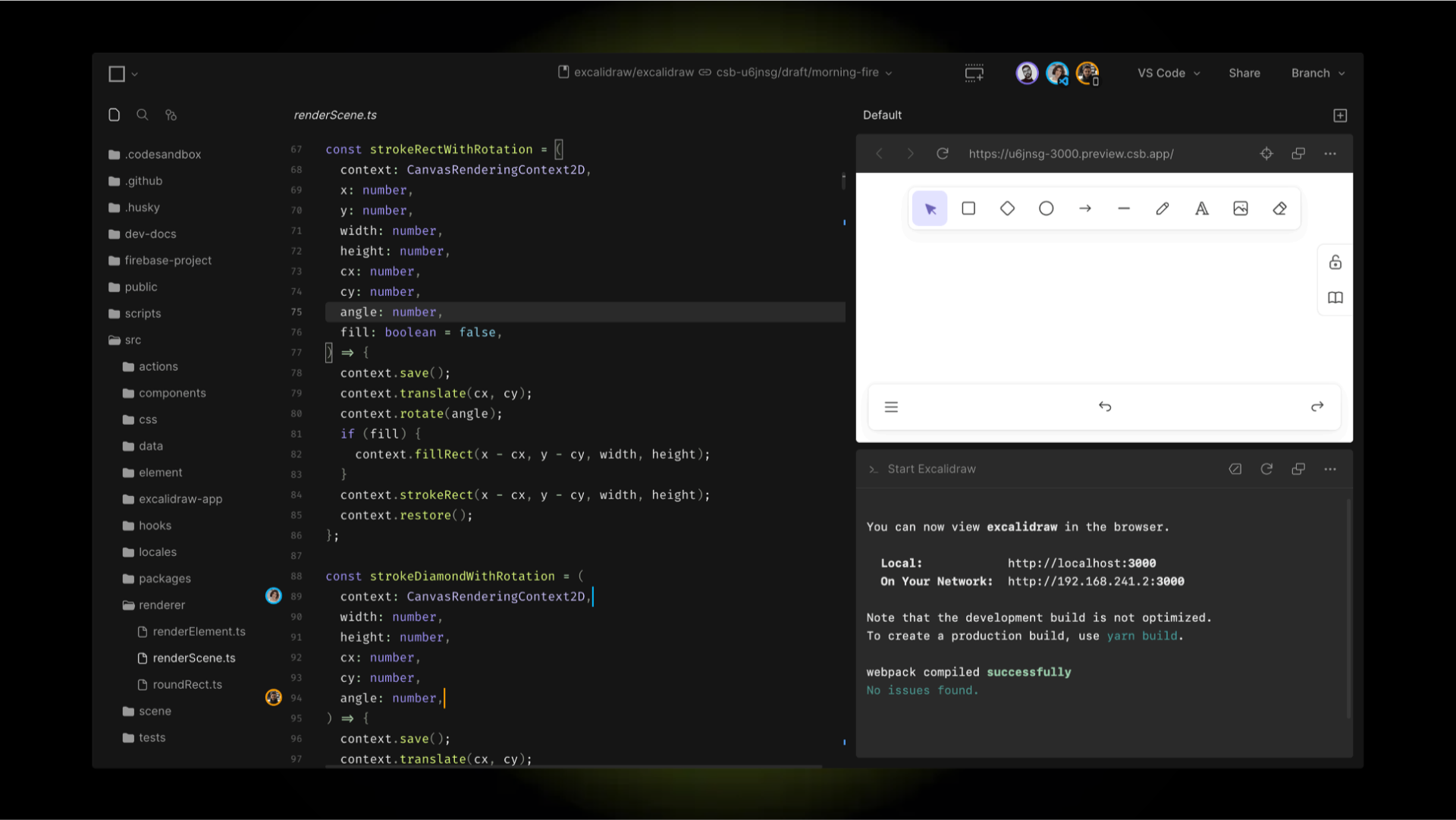The image size is (1456, 820).
Task: Add a new panel with plus icon
Action: click(x=1340, y=115)
